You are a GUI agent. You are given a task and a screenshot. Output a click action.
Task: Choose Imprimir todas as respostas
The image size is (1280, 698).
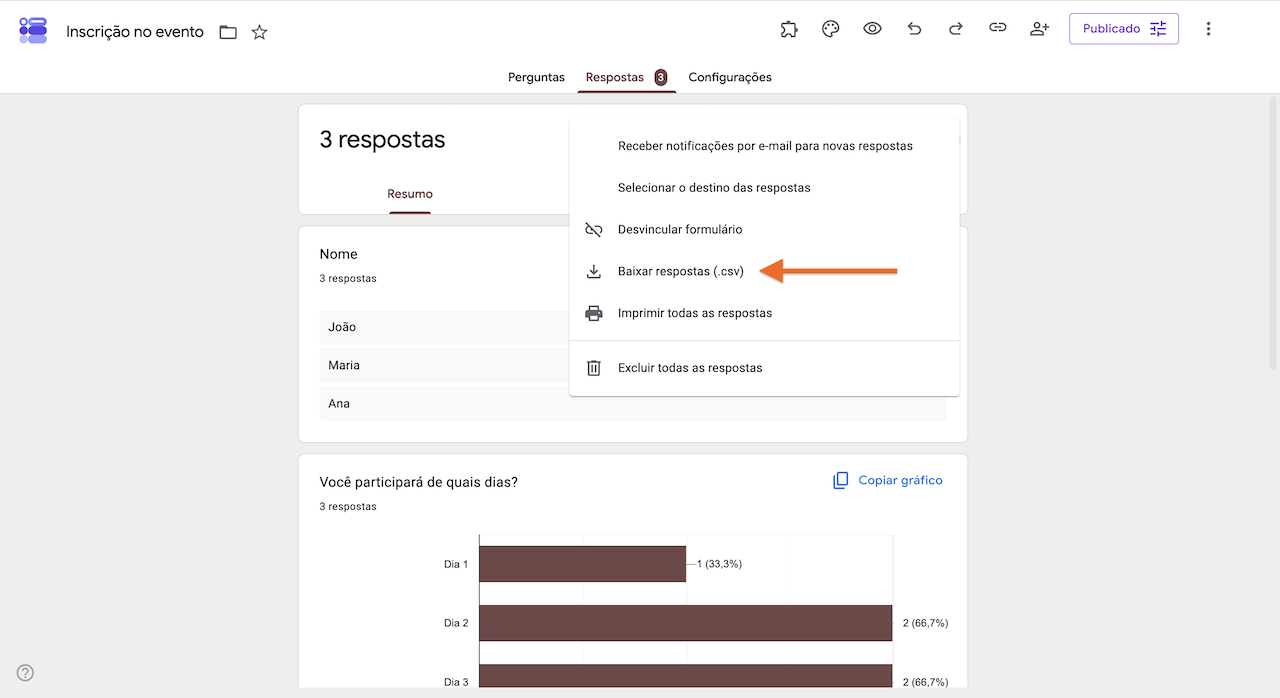pyautogui.click(x=764, y=313)
